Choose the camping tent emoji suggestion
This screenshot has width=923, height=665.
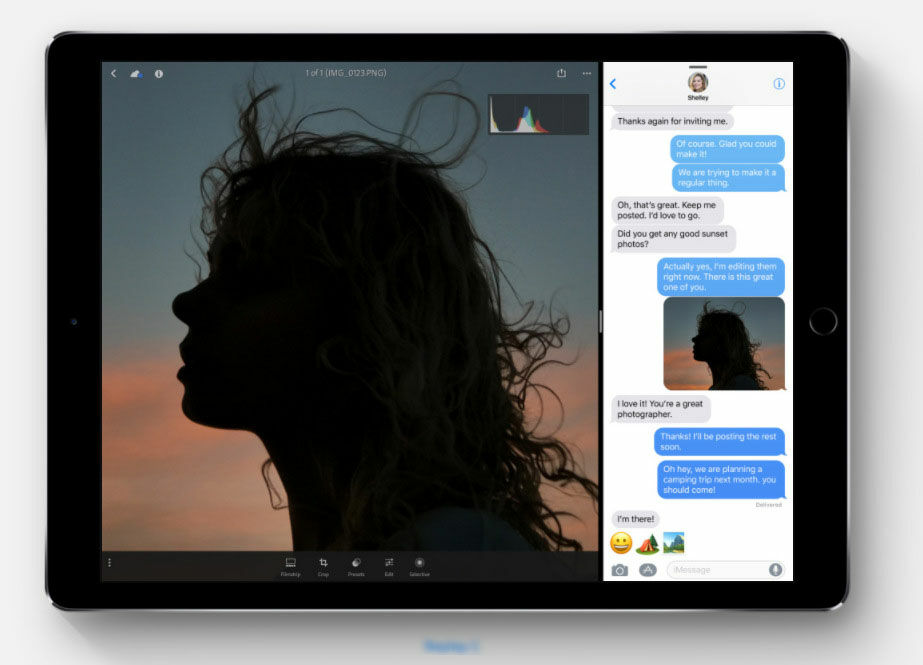pos(648,543)
